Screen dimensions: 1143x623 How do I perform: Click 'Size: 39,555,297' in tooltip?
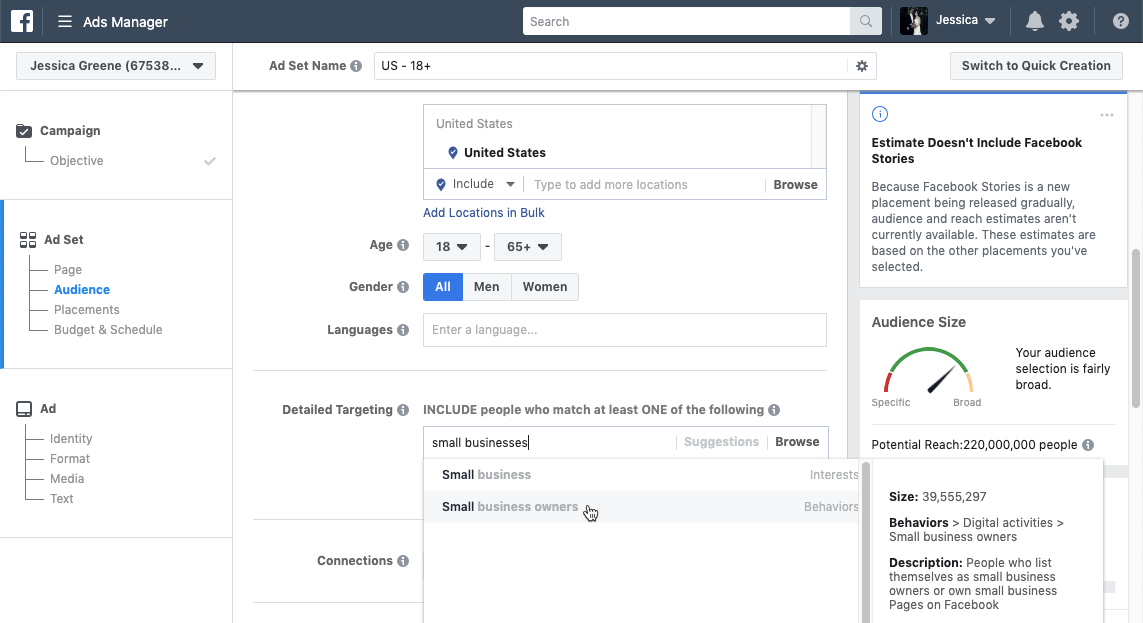tap(937, 496)
